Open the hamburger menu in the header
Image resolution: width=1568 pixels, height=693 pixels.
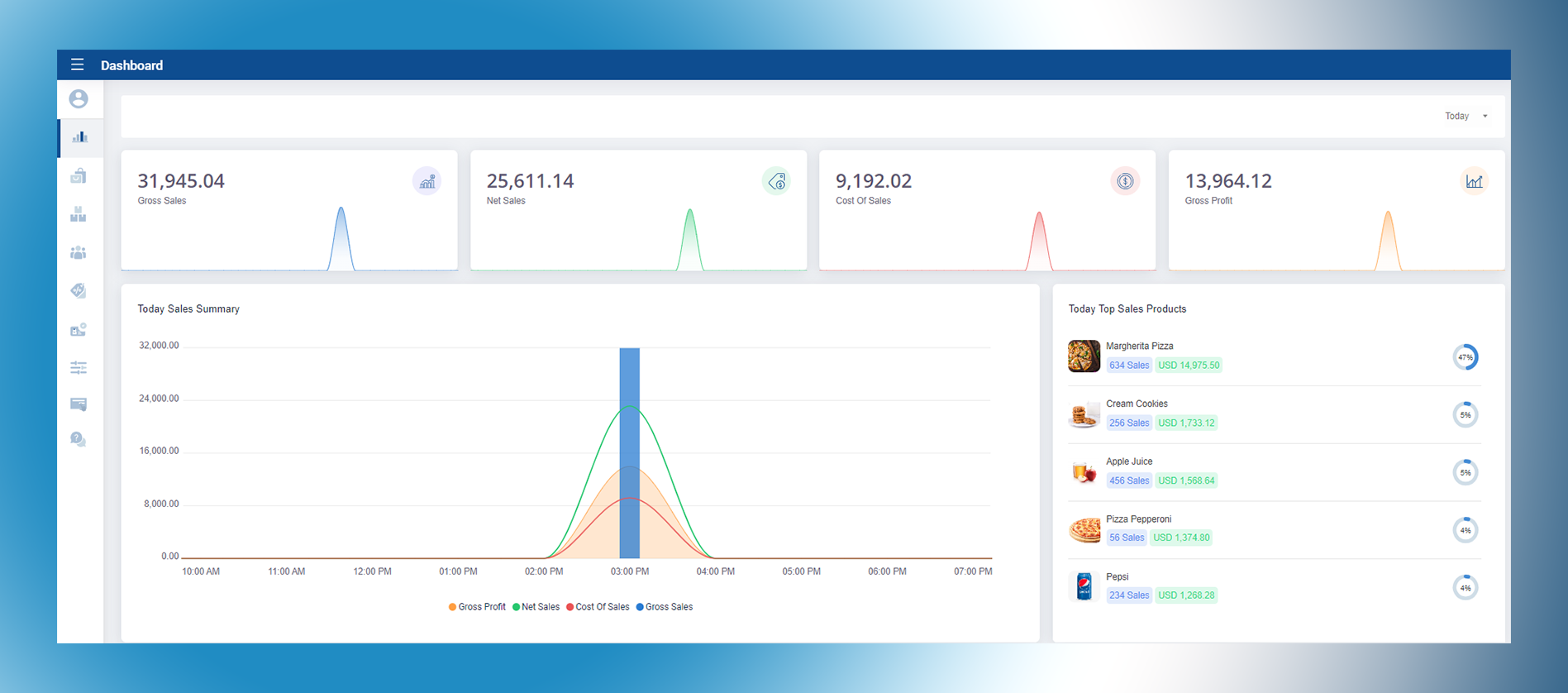77,65
